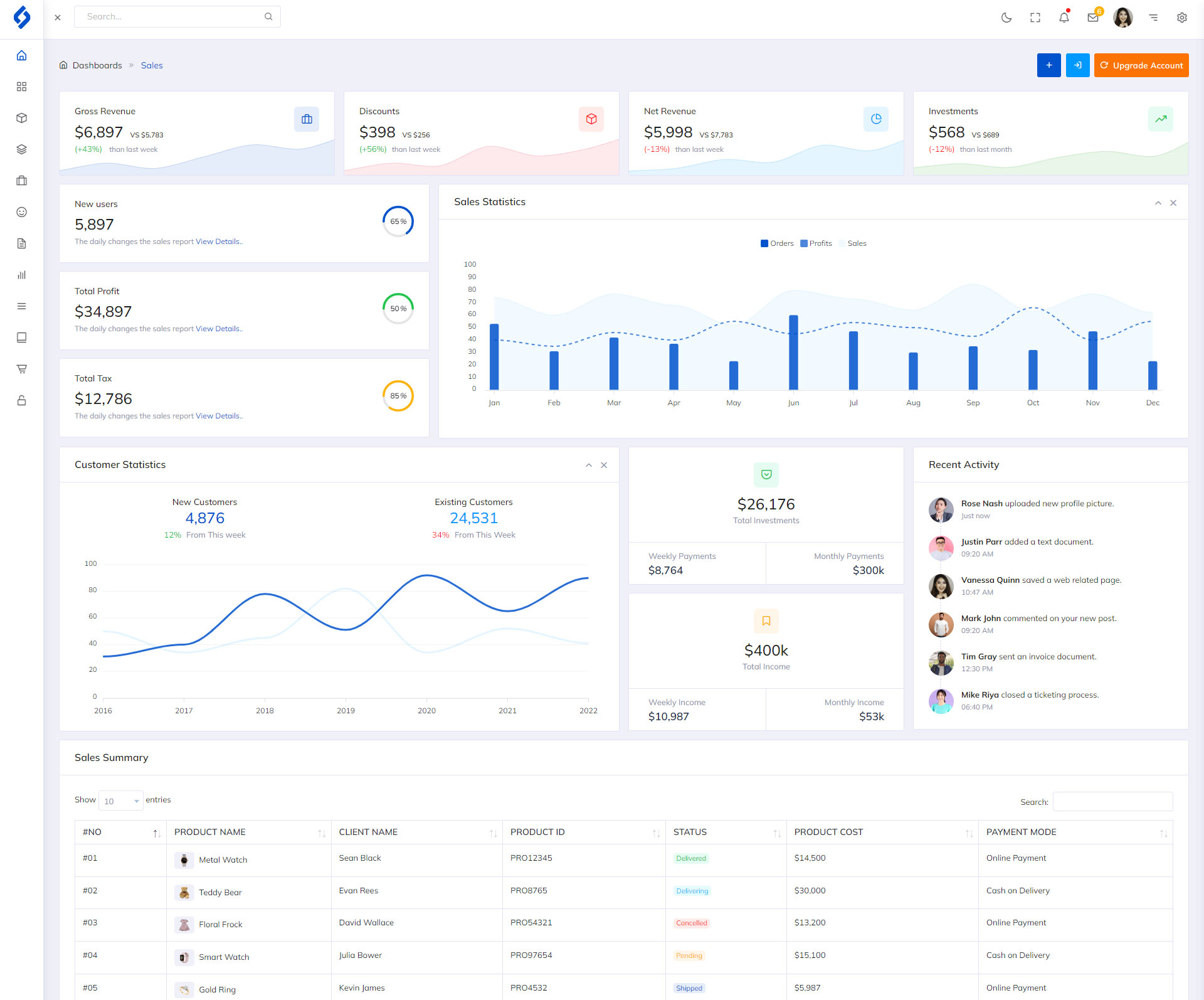The image size is (1204, 1000).
Task: Open the smiley face sidebar icon
Action: (21, 212)
